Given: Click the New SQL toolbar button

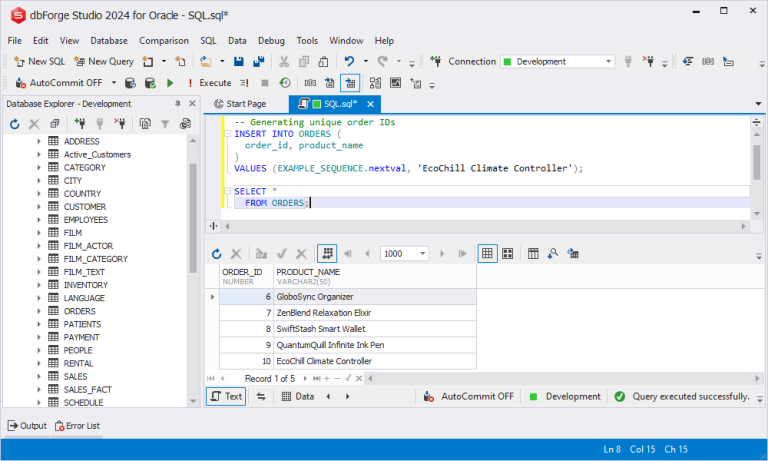Looking at the screenshot, I should pos(39,61).
